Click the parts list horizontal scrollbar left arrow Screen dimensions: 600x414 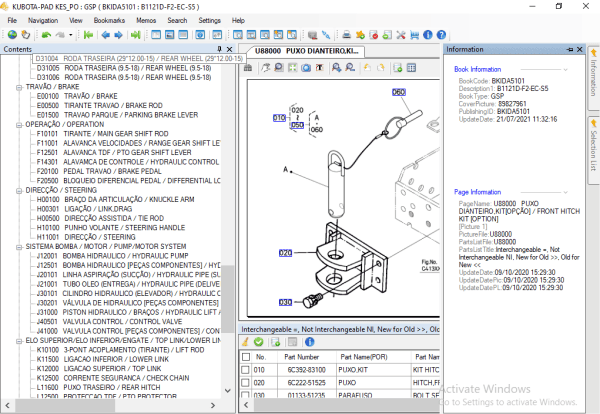tap(246, 405)
